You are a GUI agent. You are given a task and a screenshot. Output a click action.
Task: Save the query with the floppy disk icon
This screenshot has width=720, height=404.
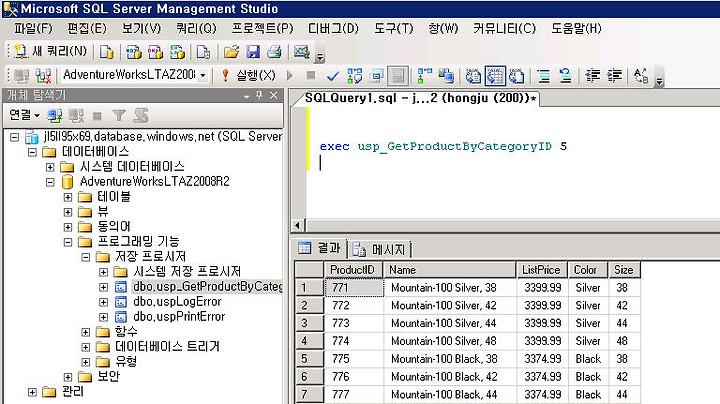pyautogui.click(x=253, y=52)
